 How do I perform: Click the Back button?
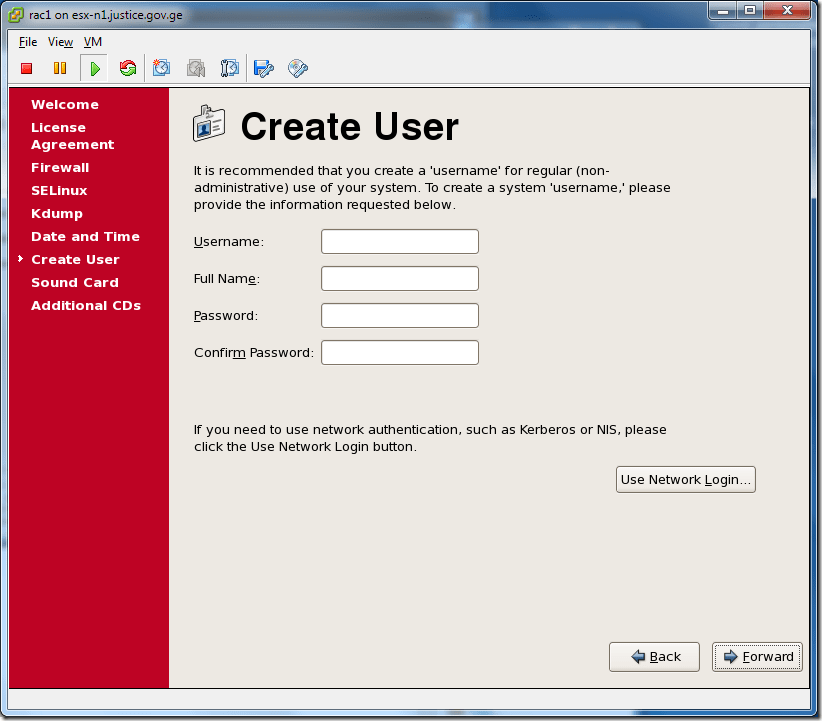click(654, 656)
